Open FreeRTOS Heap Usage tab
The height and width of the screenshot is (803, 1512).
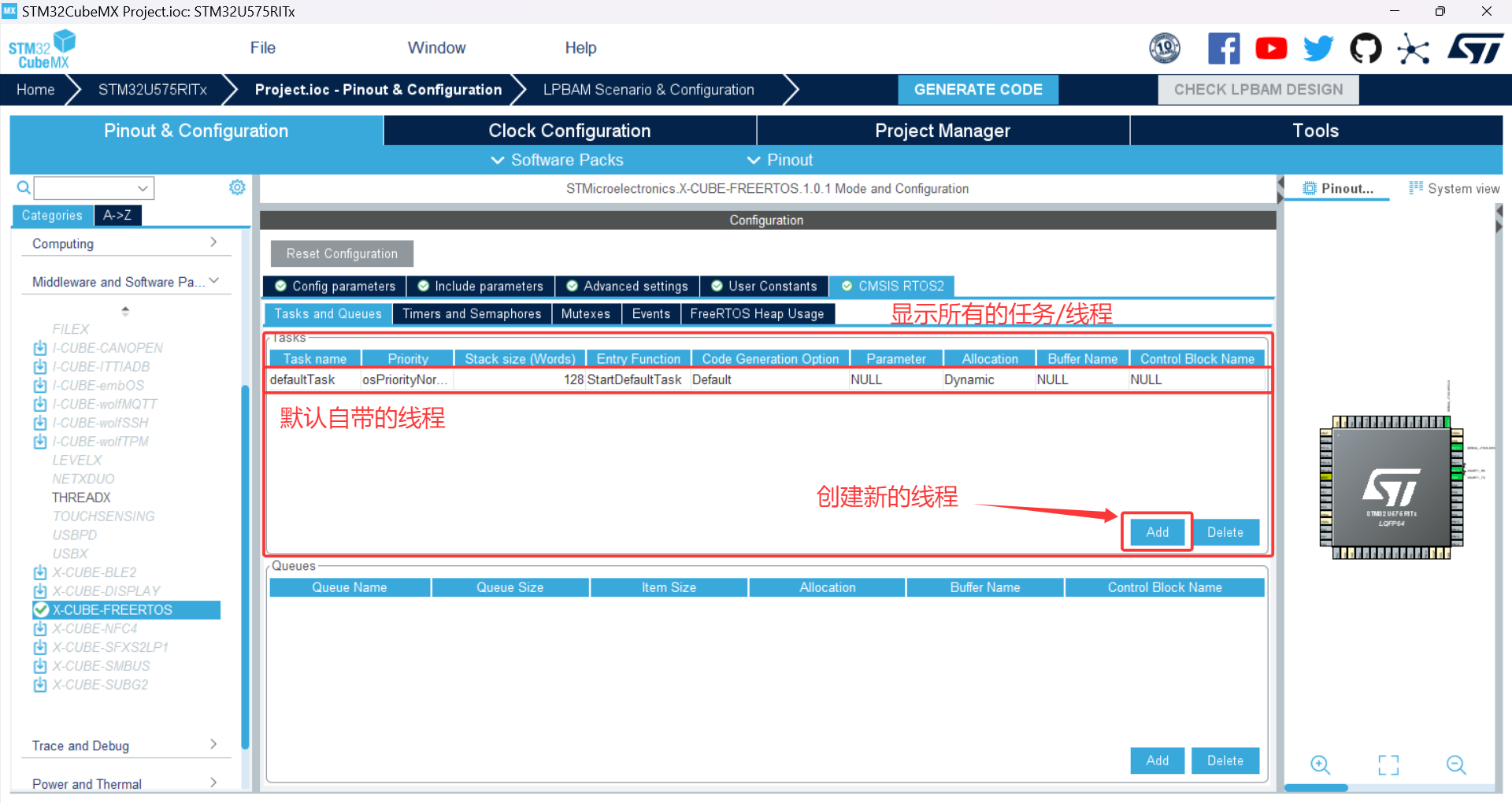tap(758, 313)
